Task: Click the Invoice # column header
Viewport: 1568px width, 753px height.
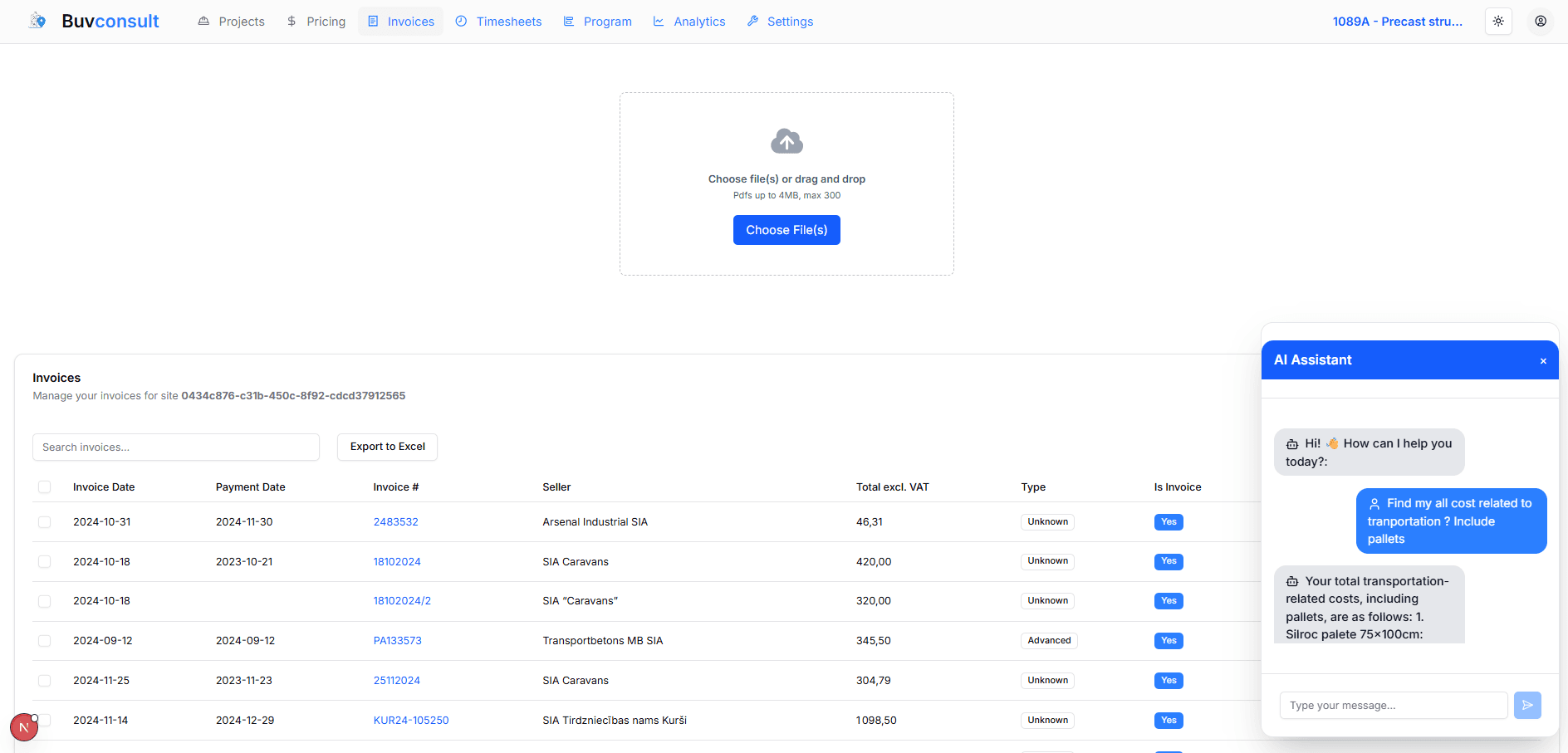Action: 396,487
